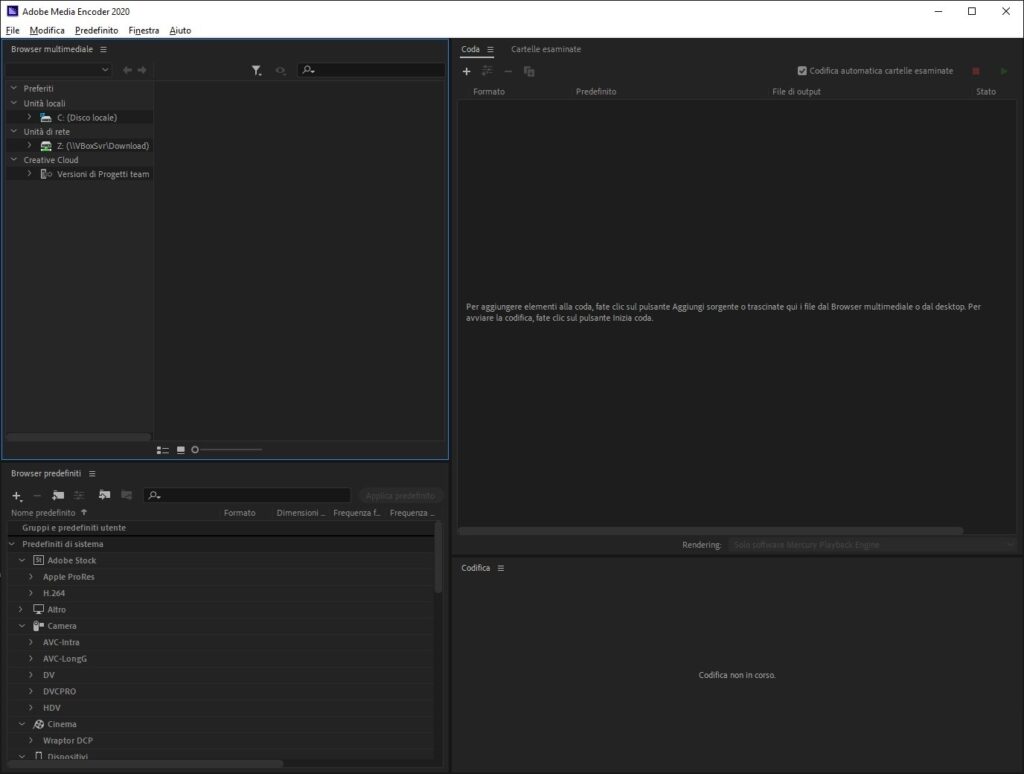Click the Inizia coda play icon
Screen dimensions: 1024x774
tap(1004, 71)
